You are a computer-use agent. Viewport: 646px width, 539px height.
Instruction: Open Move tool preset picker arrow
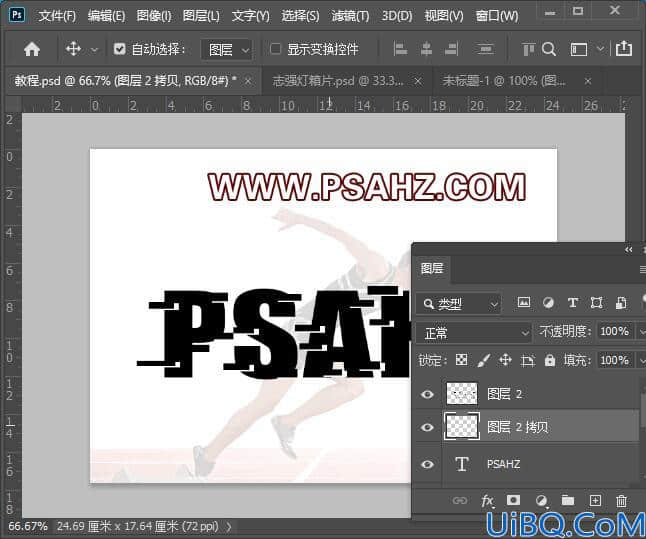coord(94,50)
